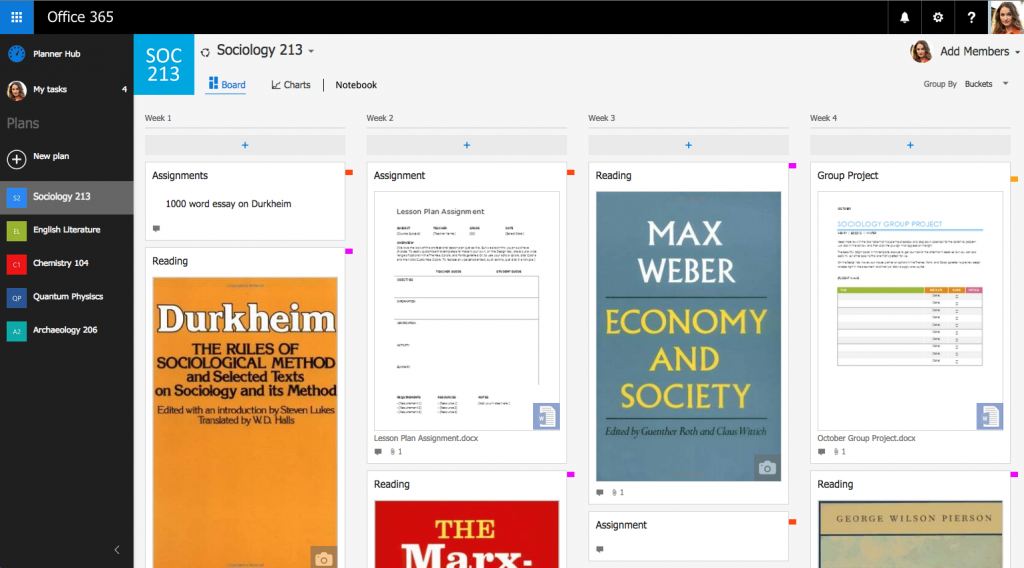Open the Planner Hub icon in sidebar
1024x568 pixels.
[17, 54]
